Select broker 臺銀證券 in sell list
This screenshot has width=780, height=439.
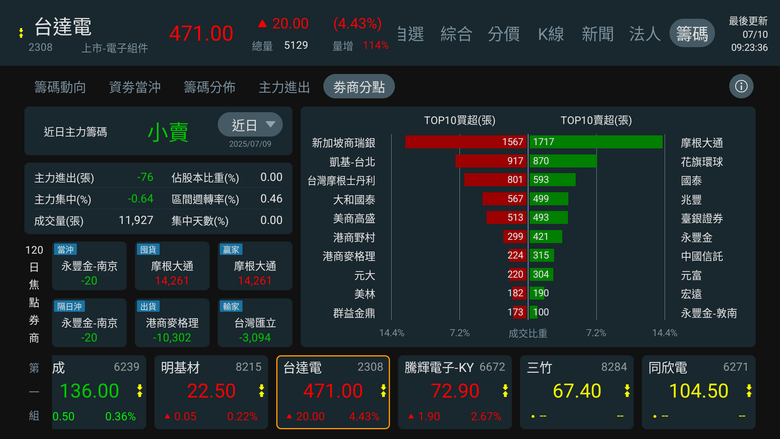702,219
